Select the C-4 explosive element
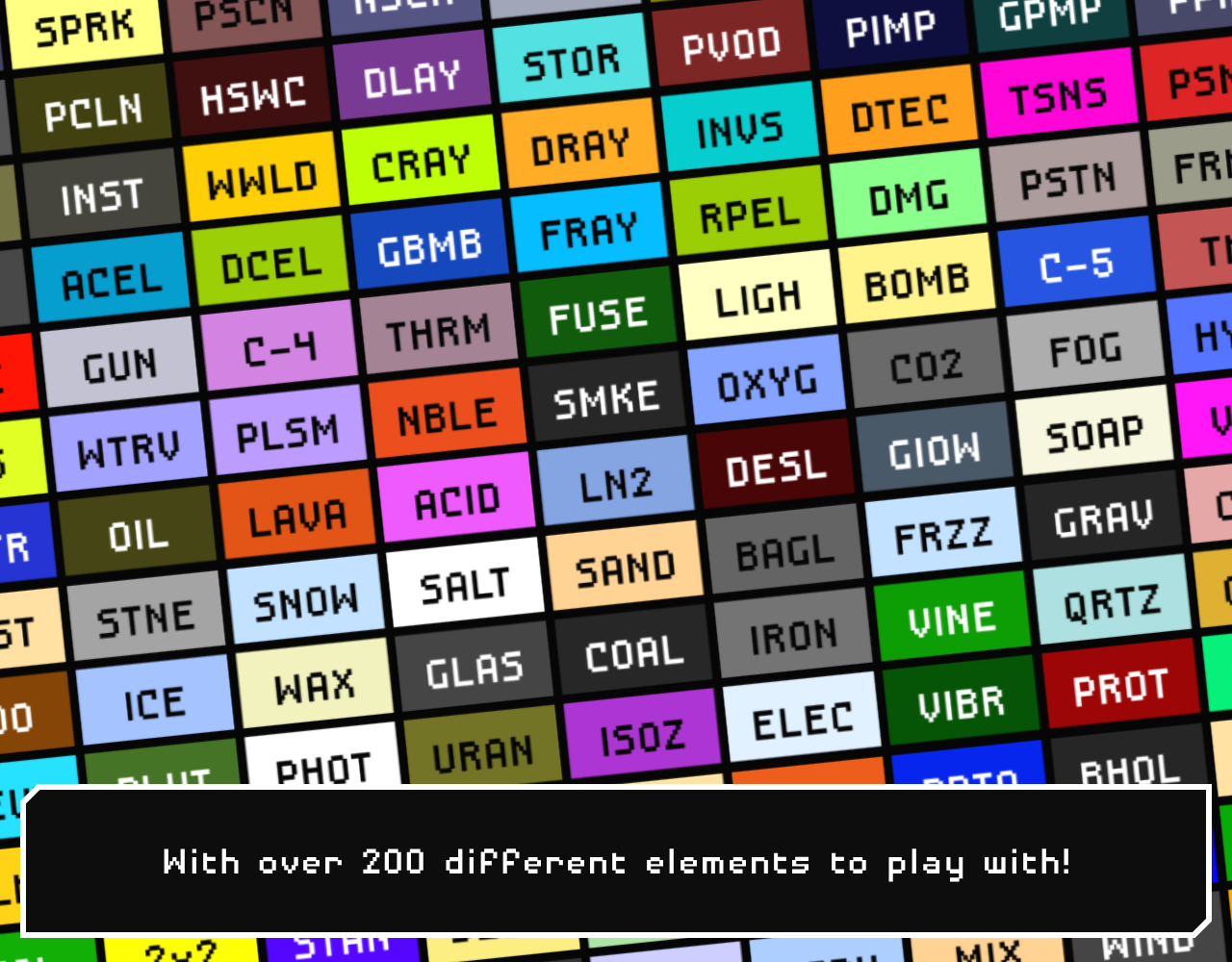Image resolution: width=1232 pixels, height=962 pixels. [281, 341]
